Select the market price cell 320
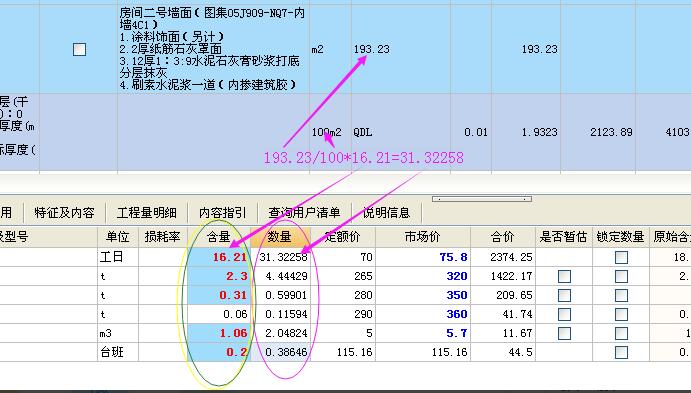691x393 pixels. 423,276
